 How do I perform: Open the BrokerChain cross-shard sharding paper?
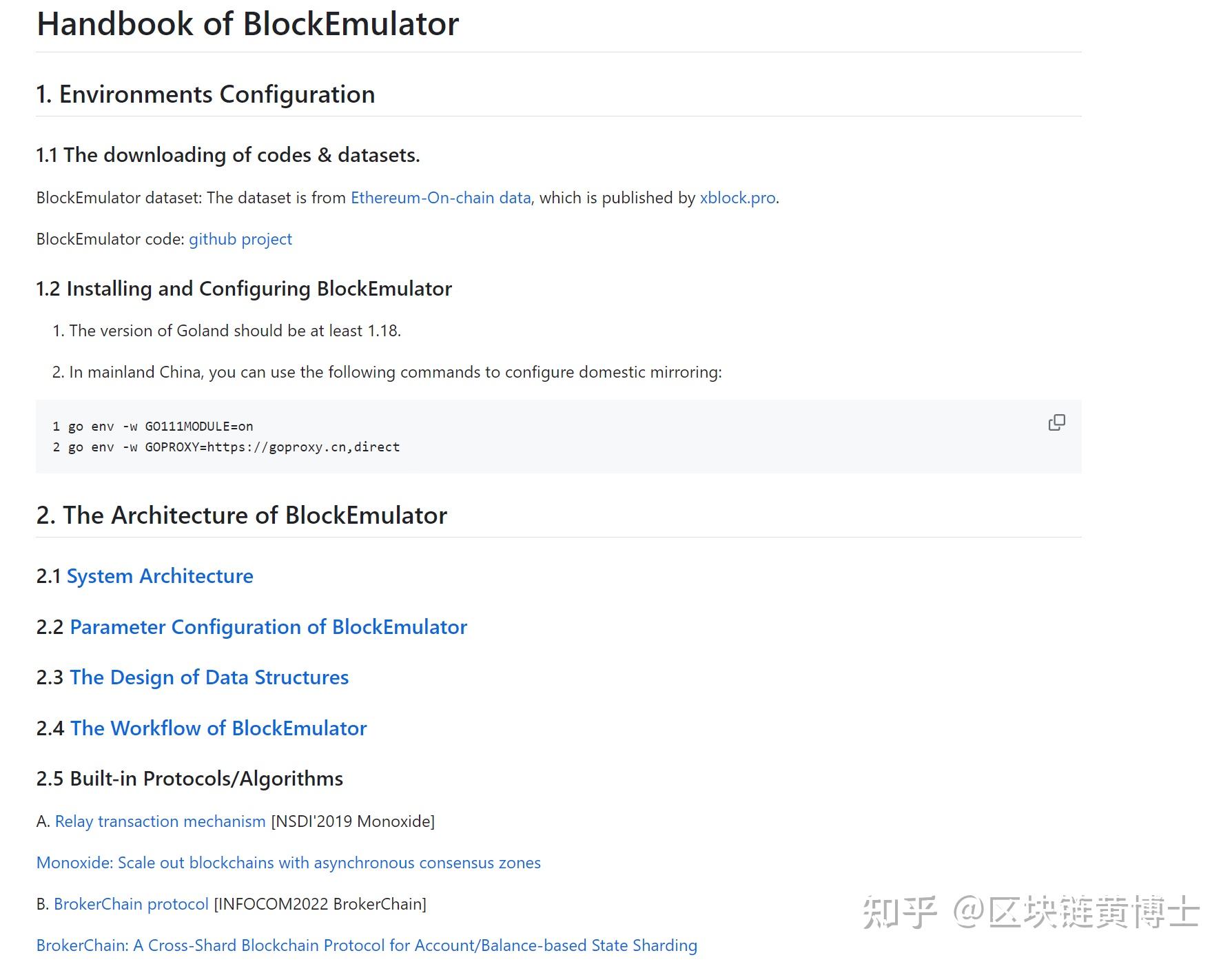point(367,945)
